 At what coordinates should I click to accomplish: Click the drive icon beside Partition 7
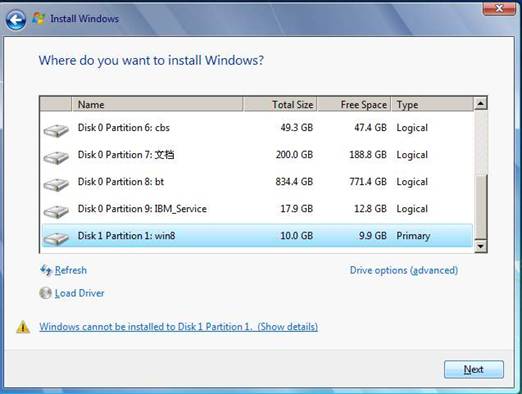(56, 157)
